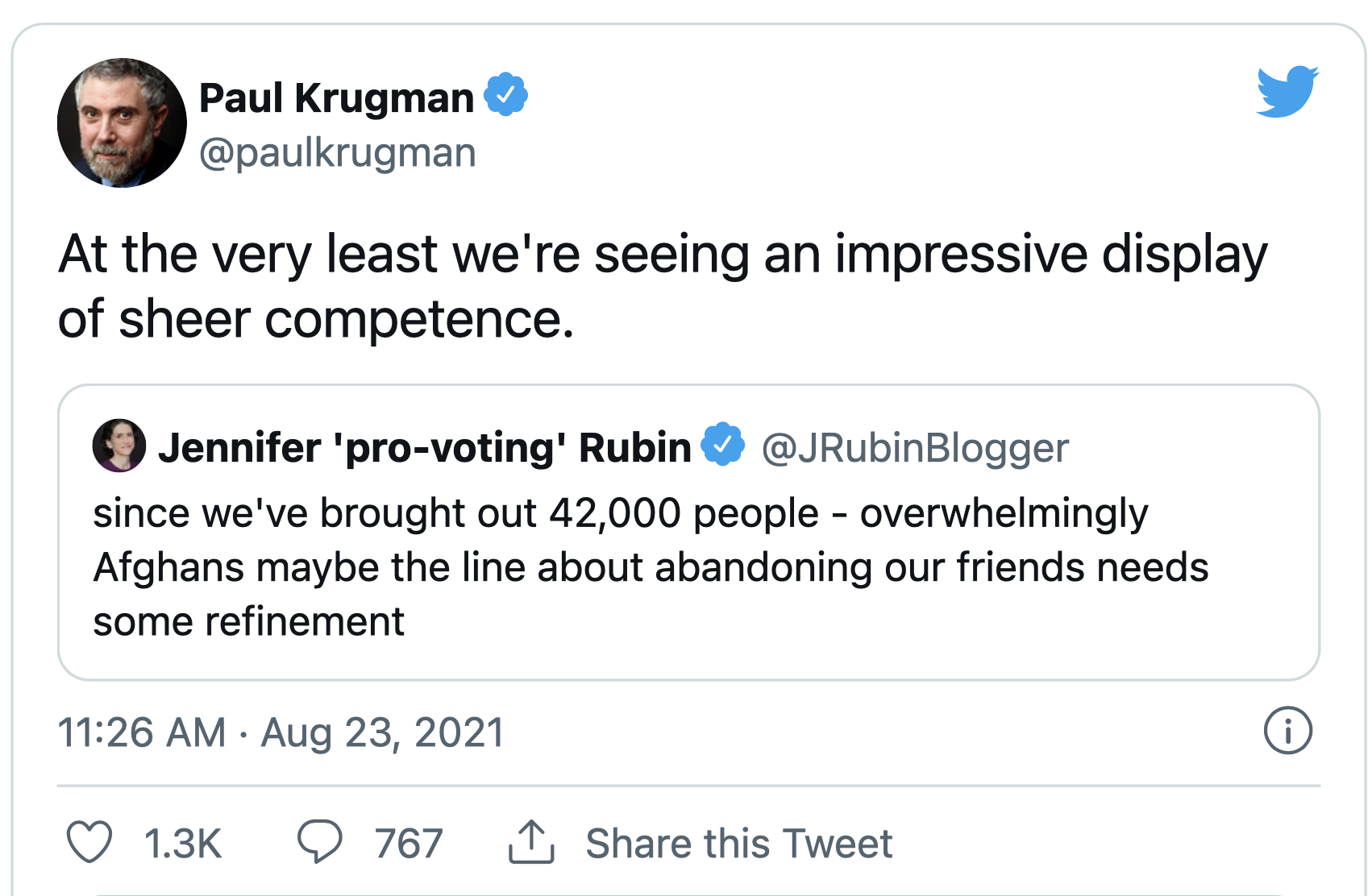Open the @JRubinBlogger handle
This screenshot has height=896, width=1372.
915,448
